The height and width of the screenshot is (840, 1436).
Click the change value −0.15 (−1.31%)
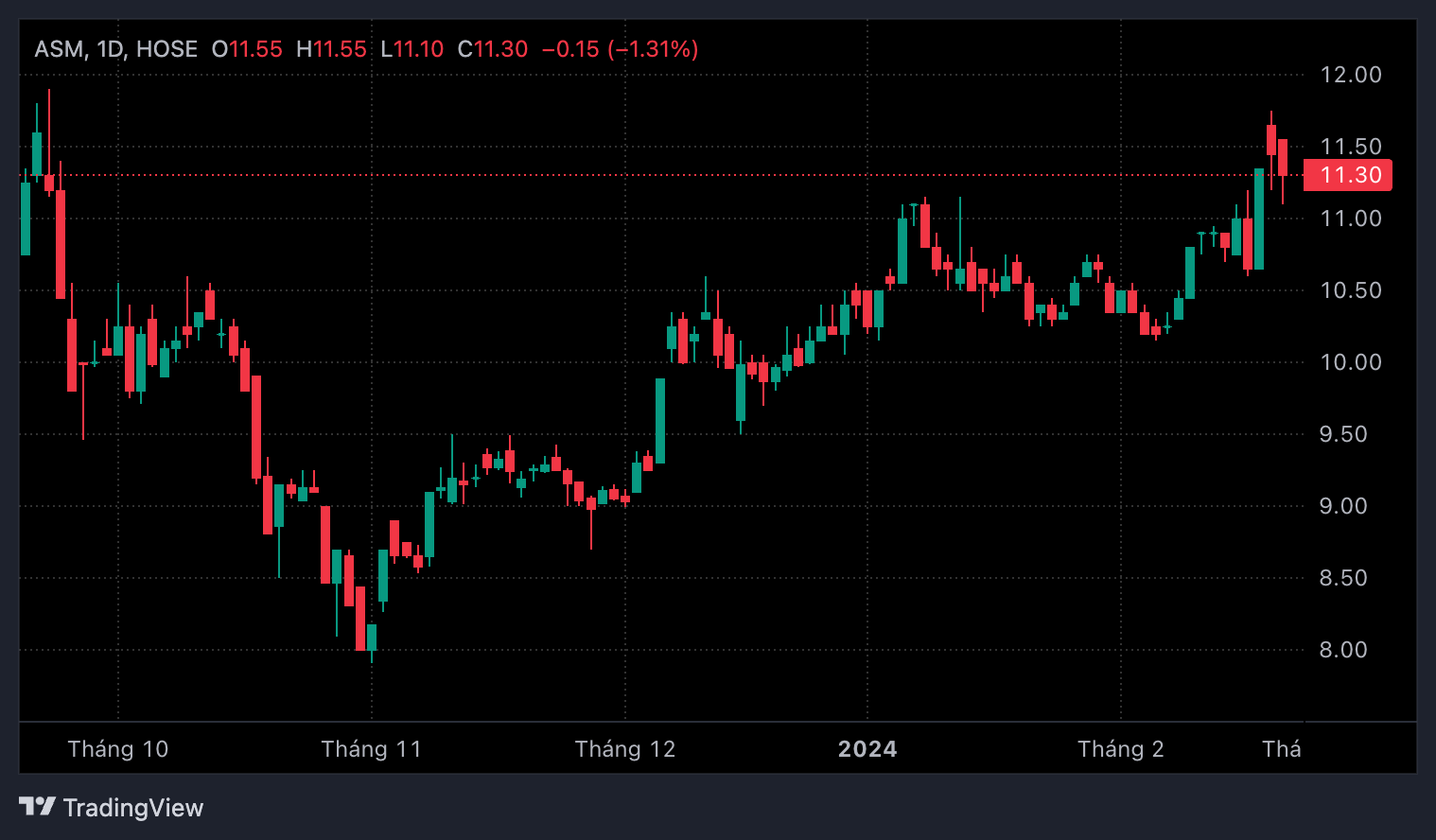(x=620, y=49)
